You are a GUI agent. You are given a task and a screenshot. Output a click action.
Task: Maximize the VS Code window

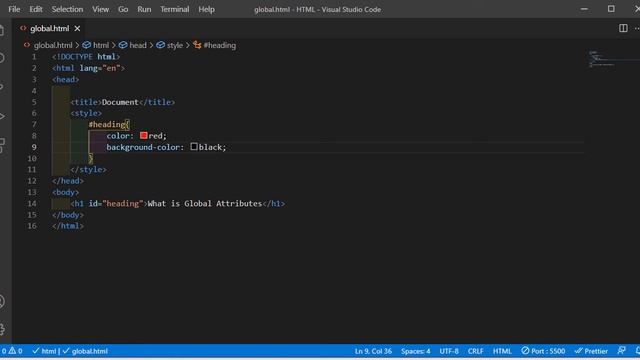click(x=611, y=9)
